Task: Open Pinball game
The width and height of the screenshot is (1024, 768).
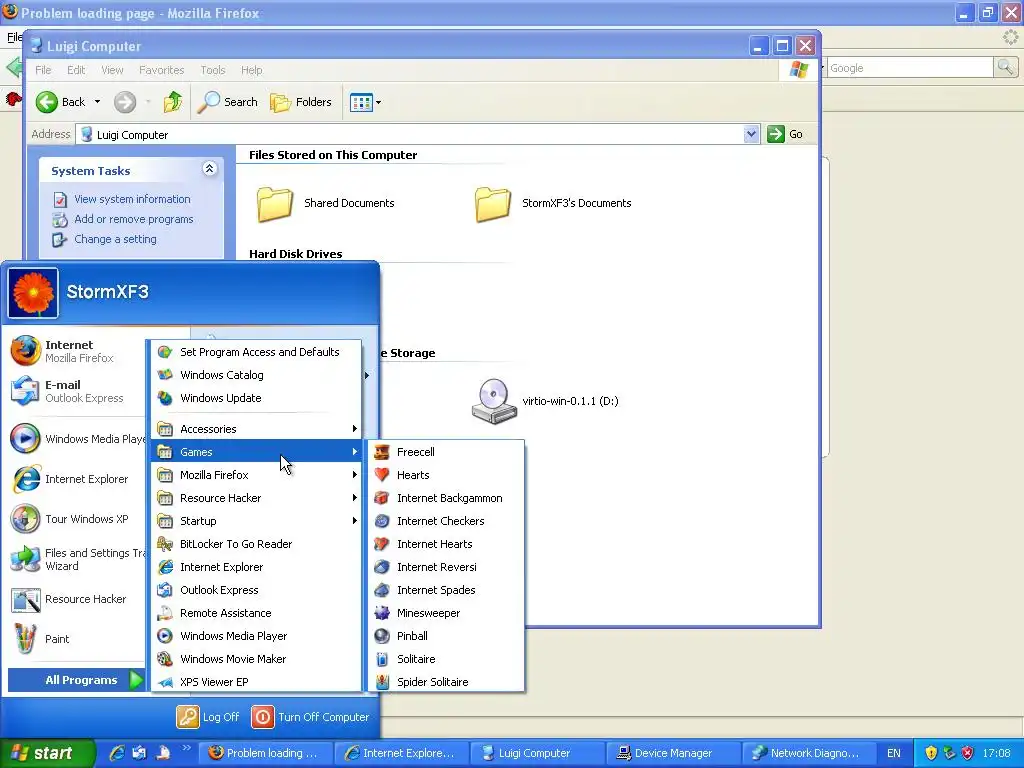Action: click(x=447, y=636)
